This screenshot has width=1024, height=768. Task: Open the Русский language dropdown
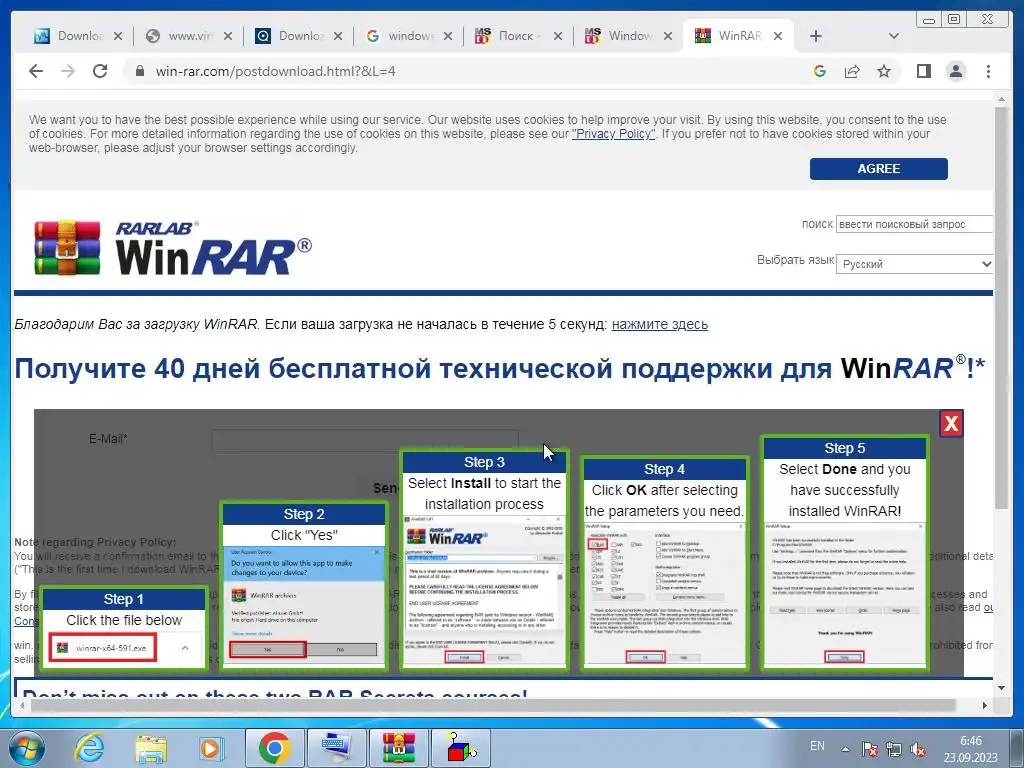(x=914, y=264)
